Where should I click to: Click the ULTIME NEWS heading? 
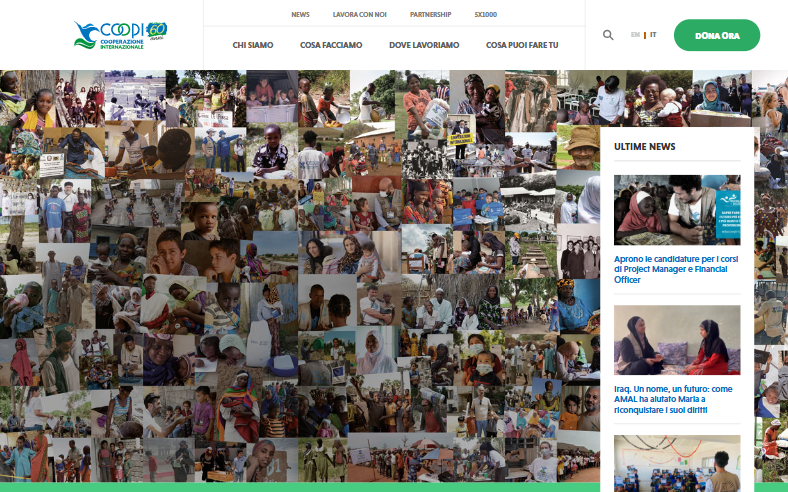(x=645, y=147)
